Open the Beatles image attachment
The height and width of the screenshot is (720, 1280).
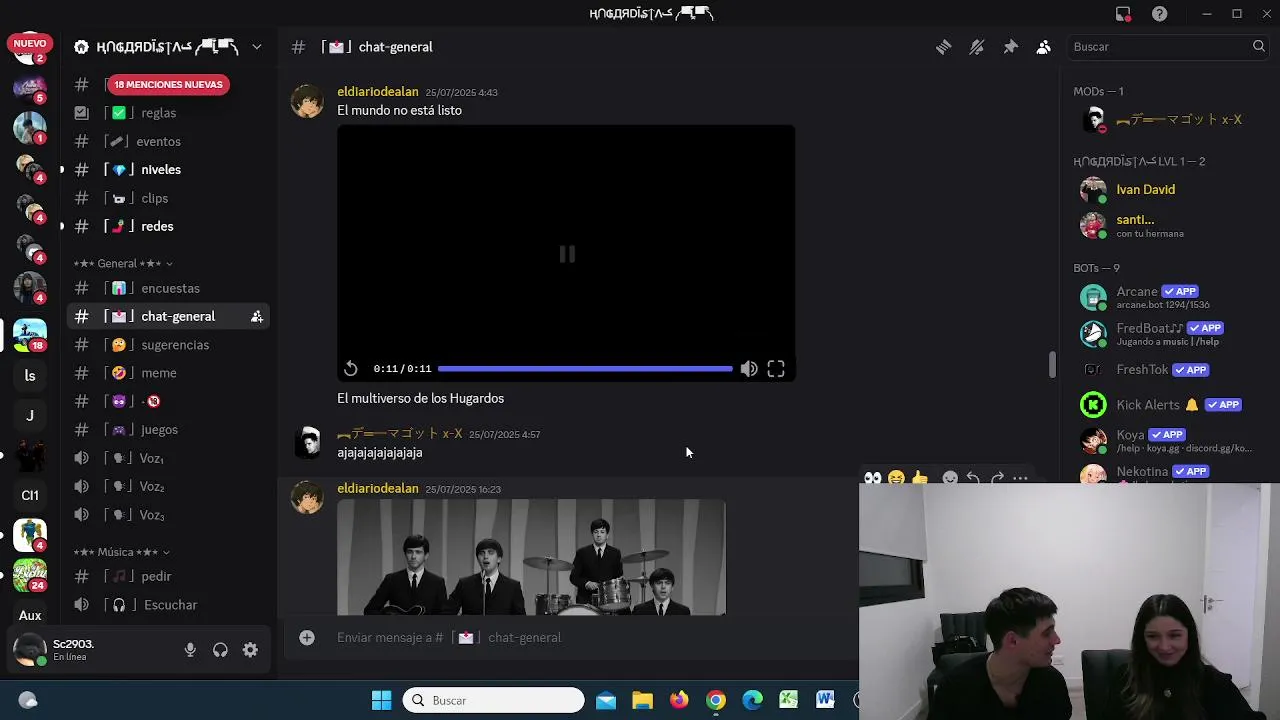pos(531,557)
